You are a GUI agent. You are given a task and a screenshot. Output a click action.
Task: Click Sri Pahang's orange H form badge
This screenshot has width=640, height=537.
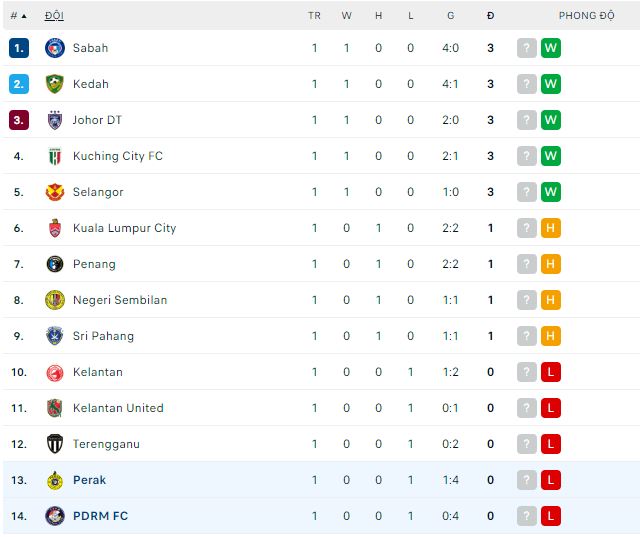pos(550,336)
